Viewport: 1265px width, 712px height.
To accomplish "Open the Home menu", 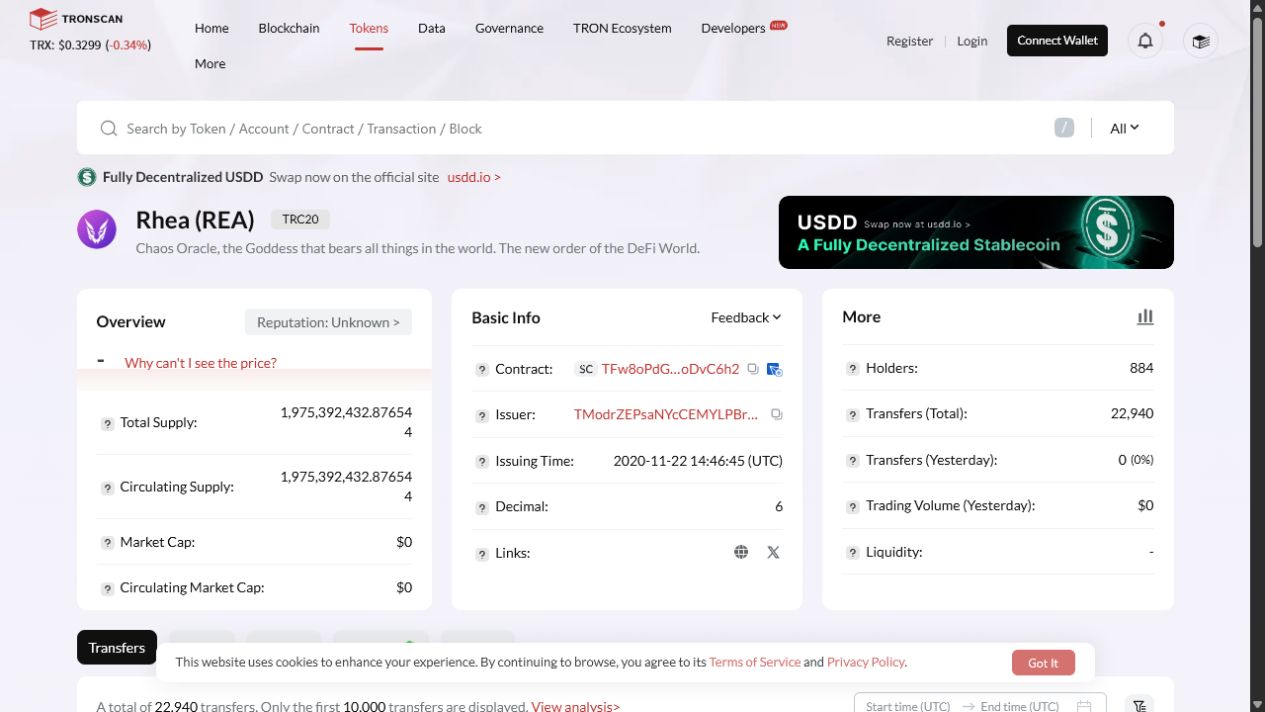I will [x=211, y=28].
